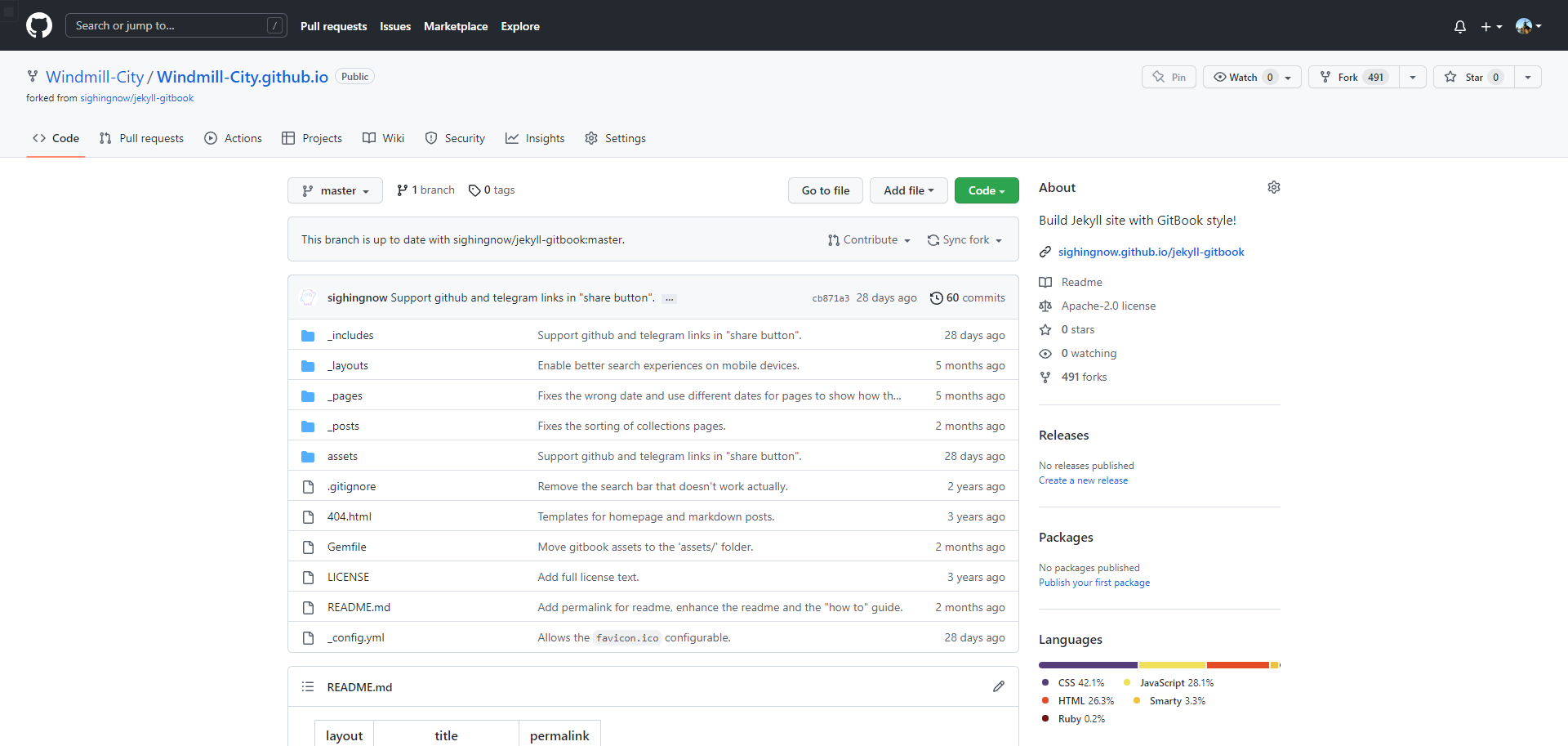Image resolution: width=1568 pixels, height=746 pixels.
Task: Click the .gitignore file icon
Action: coord(308,486)
